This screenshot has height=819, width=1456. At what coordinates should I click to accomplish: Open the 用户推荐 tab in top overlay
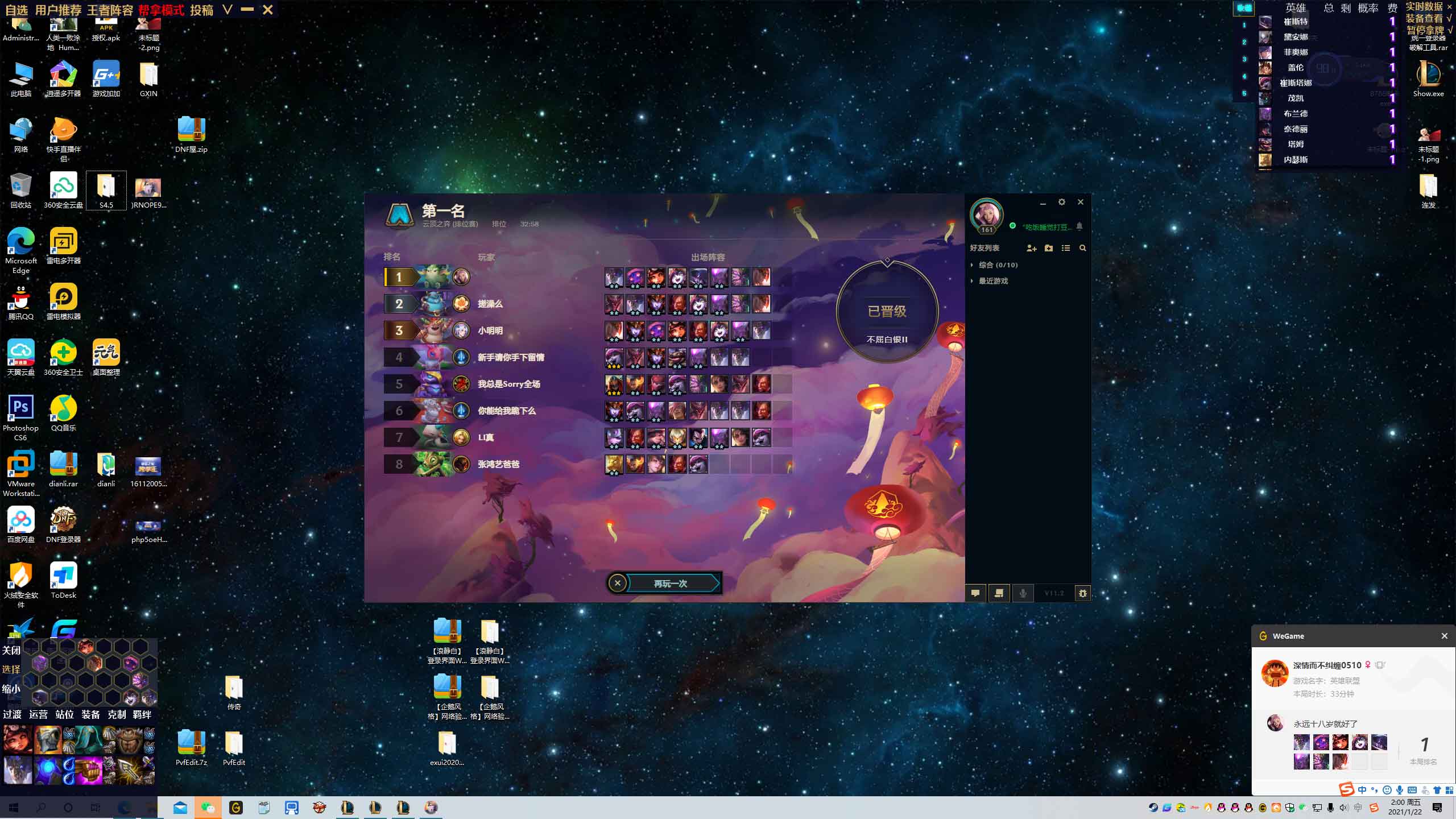click(x=59, y=10)
